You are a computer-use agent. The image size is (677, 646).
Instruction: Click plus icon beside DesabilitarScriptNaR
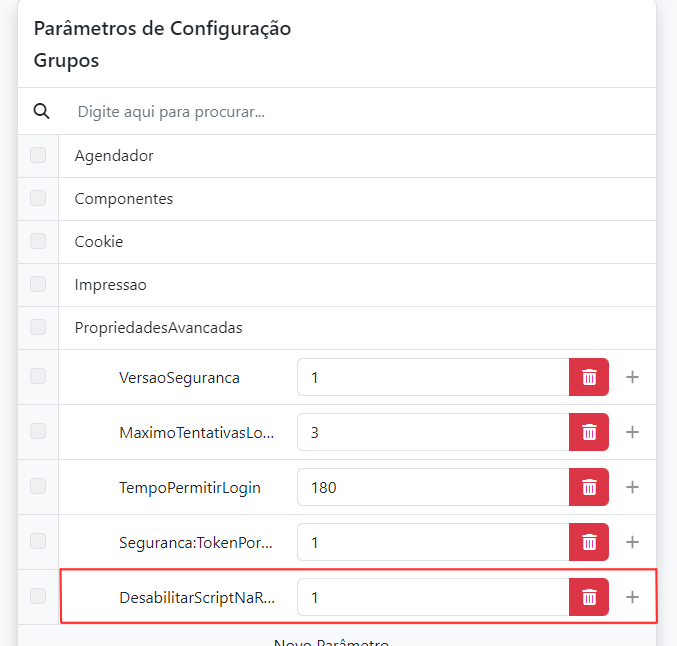[x=632, y=597]
